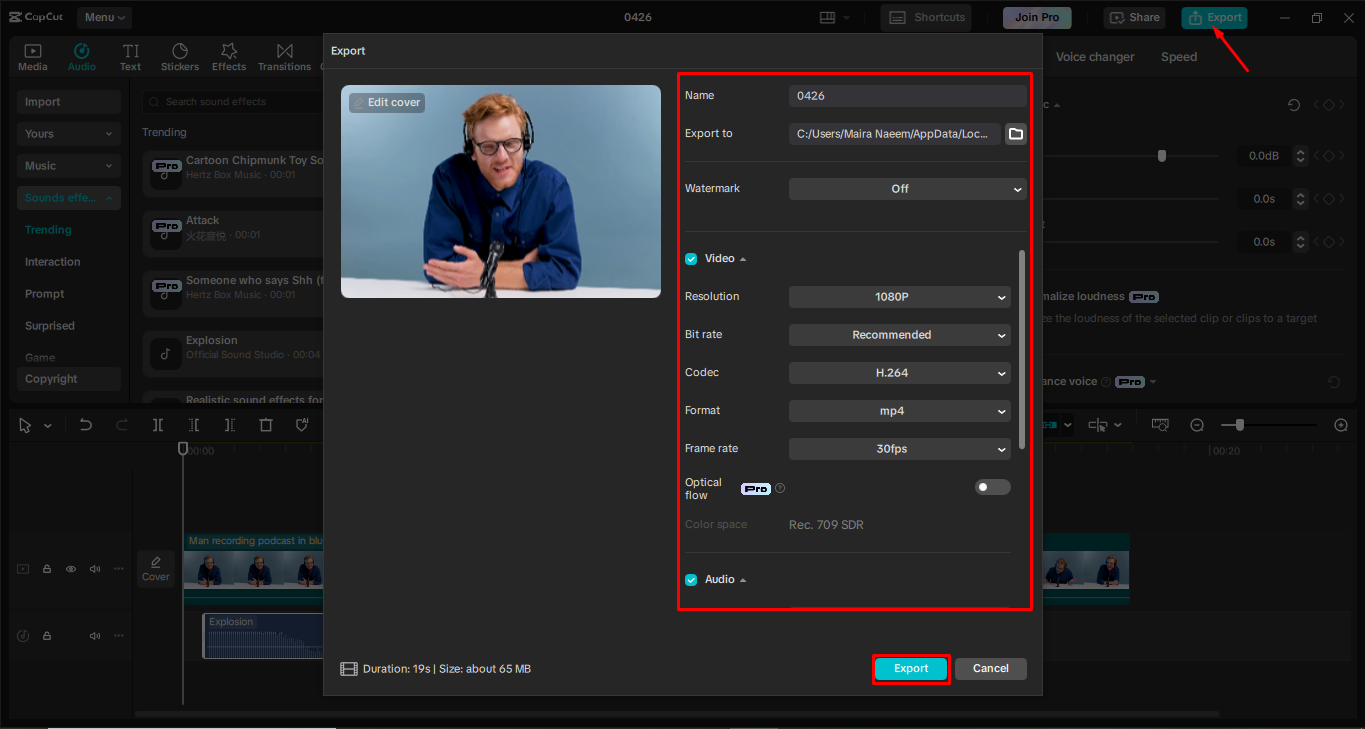Select the Interaction sound category
The height and width of the screenshot is (729, 1365).
point(53,262)
